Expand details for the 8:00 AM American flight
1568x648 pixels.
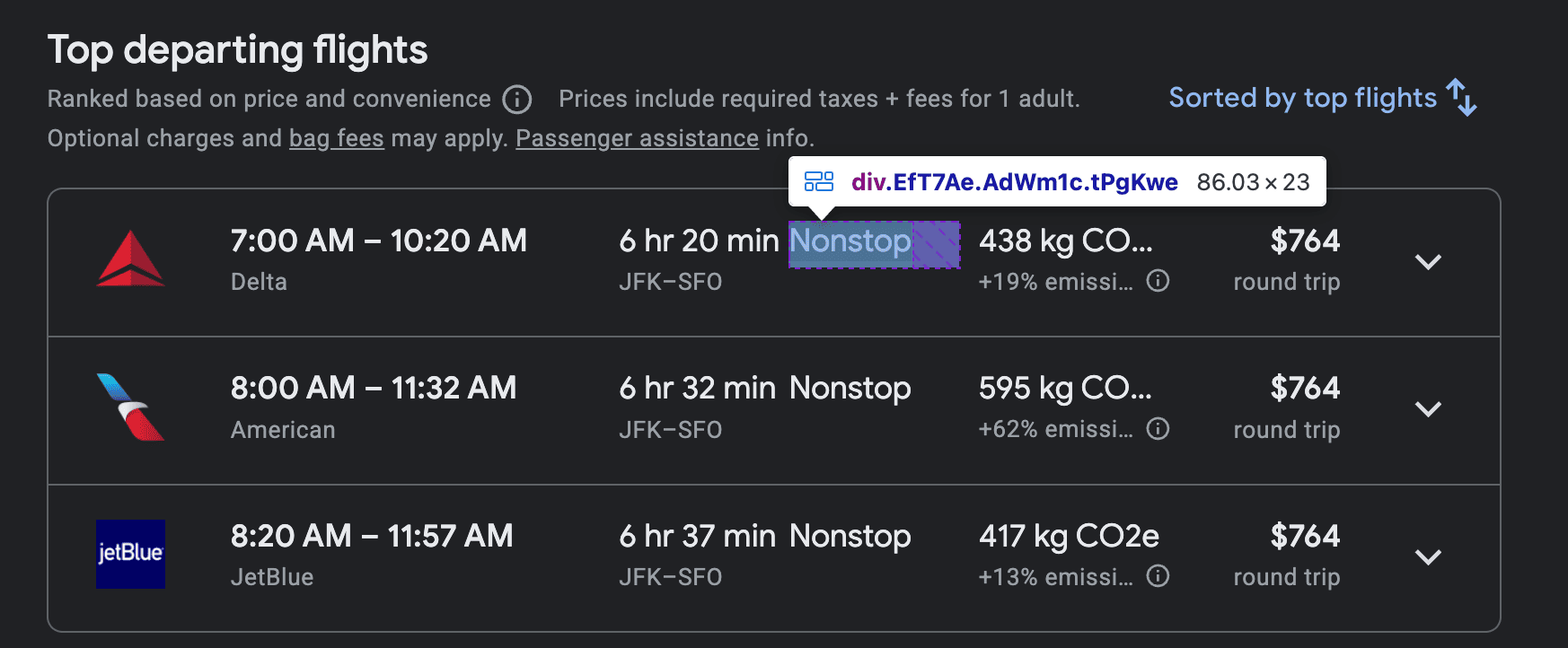1429,409
